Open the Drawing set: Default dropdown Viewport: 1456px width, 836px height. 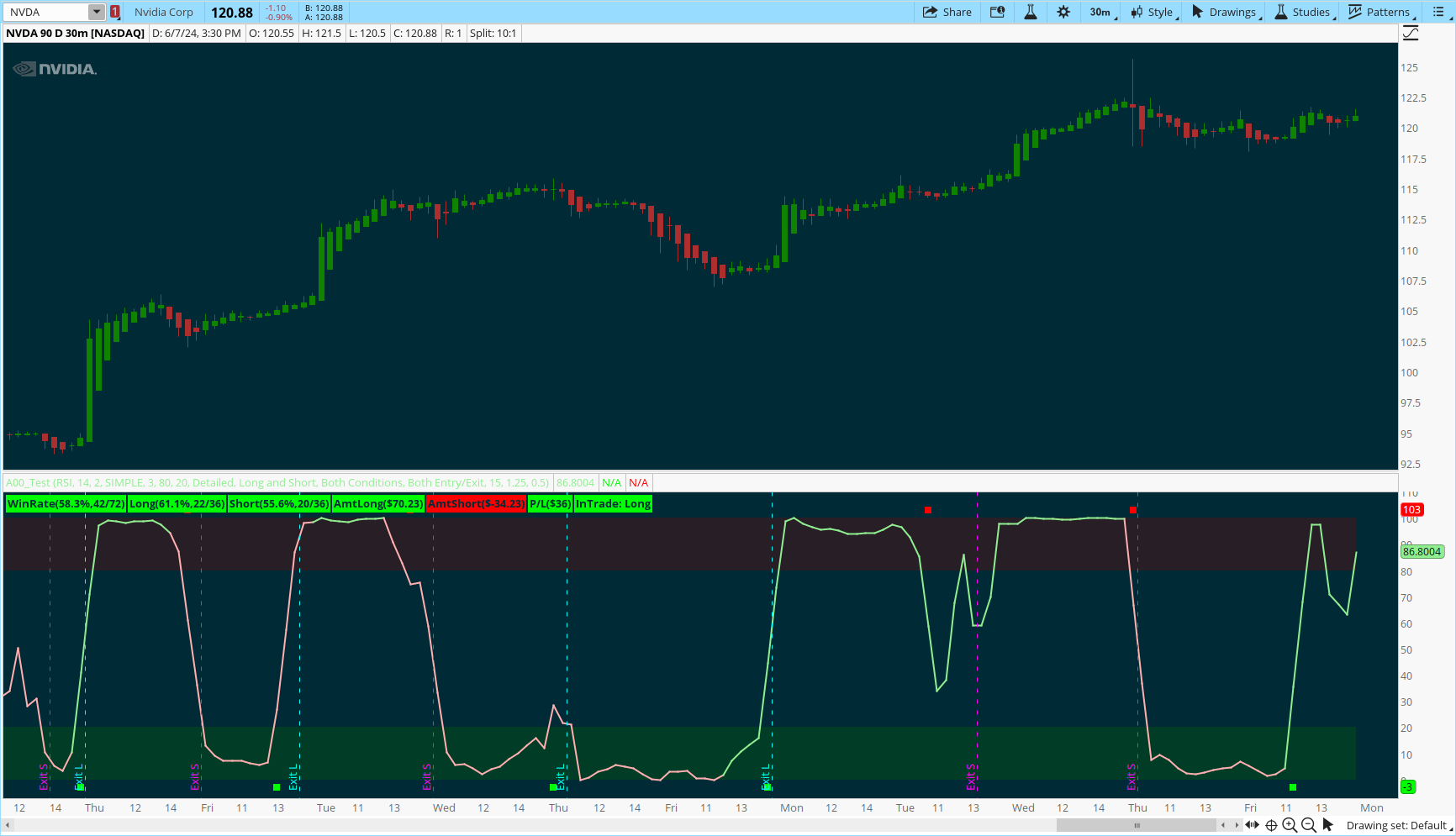click(x=1399, y=825)
